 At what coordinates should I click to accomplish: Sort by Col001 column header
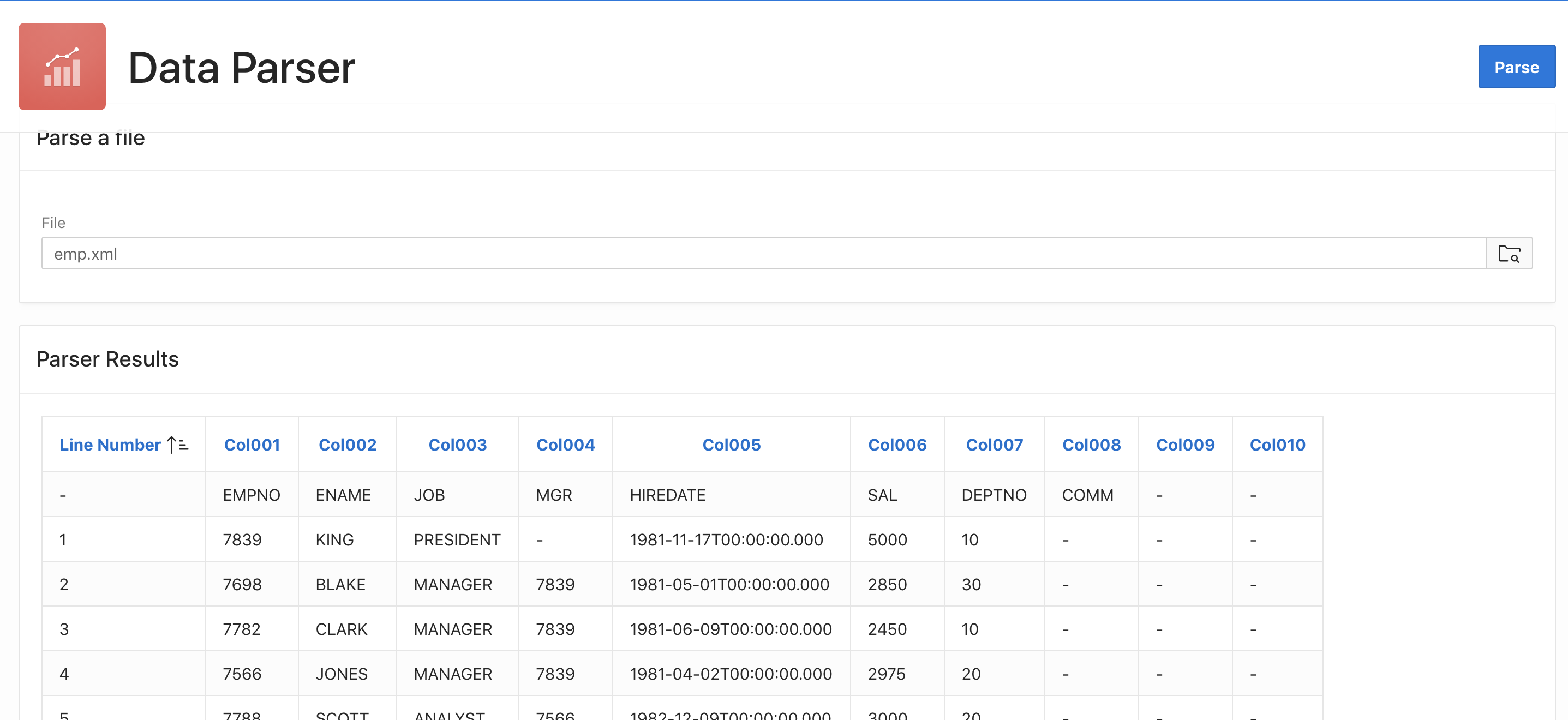(x=252, y=445)
